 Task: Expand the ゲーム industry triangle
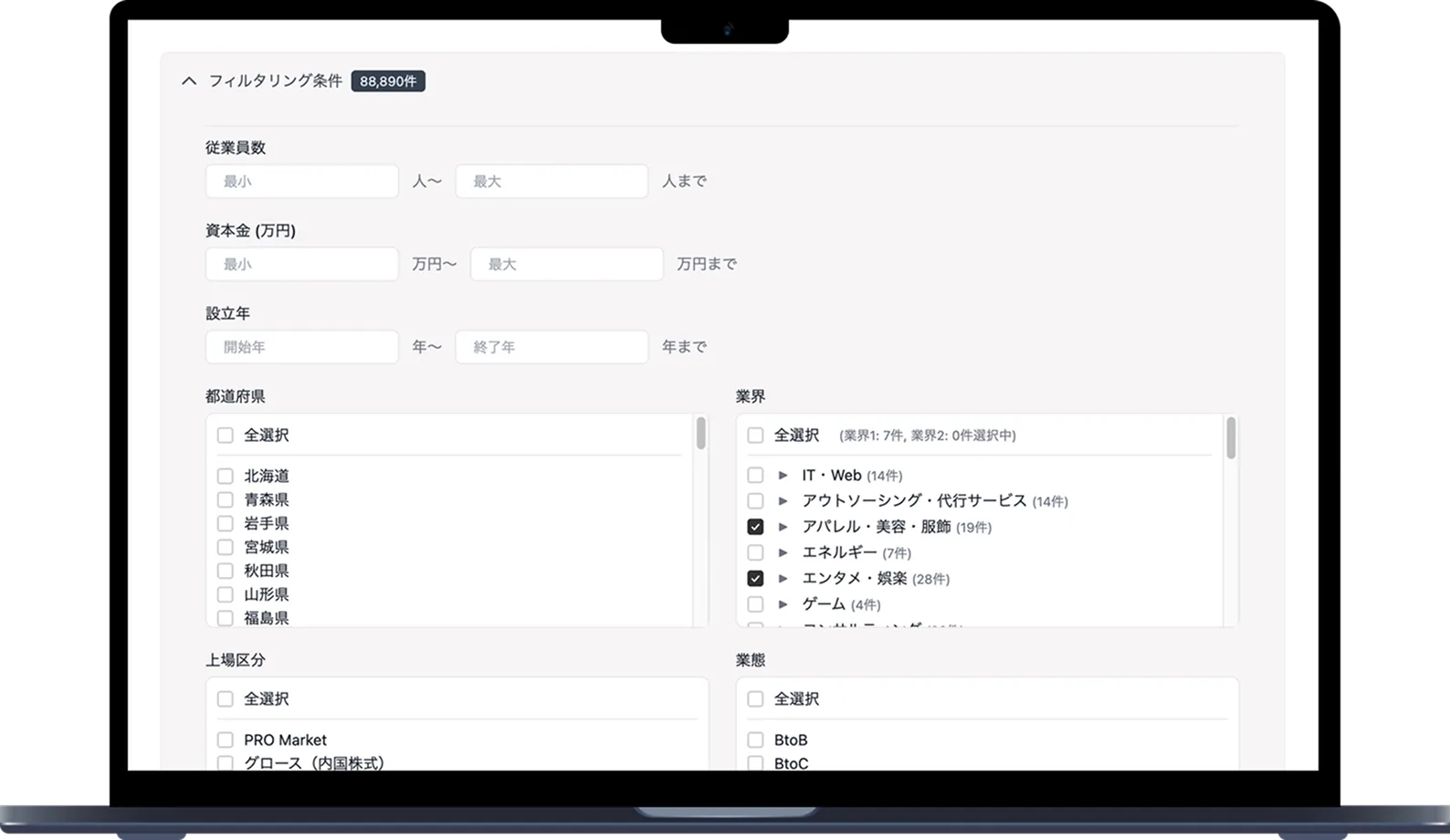(783, 604)
